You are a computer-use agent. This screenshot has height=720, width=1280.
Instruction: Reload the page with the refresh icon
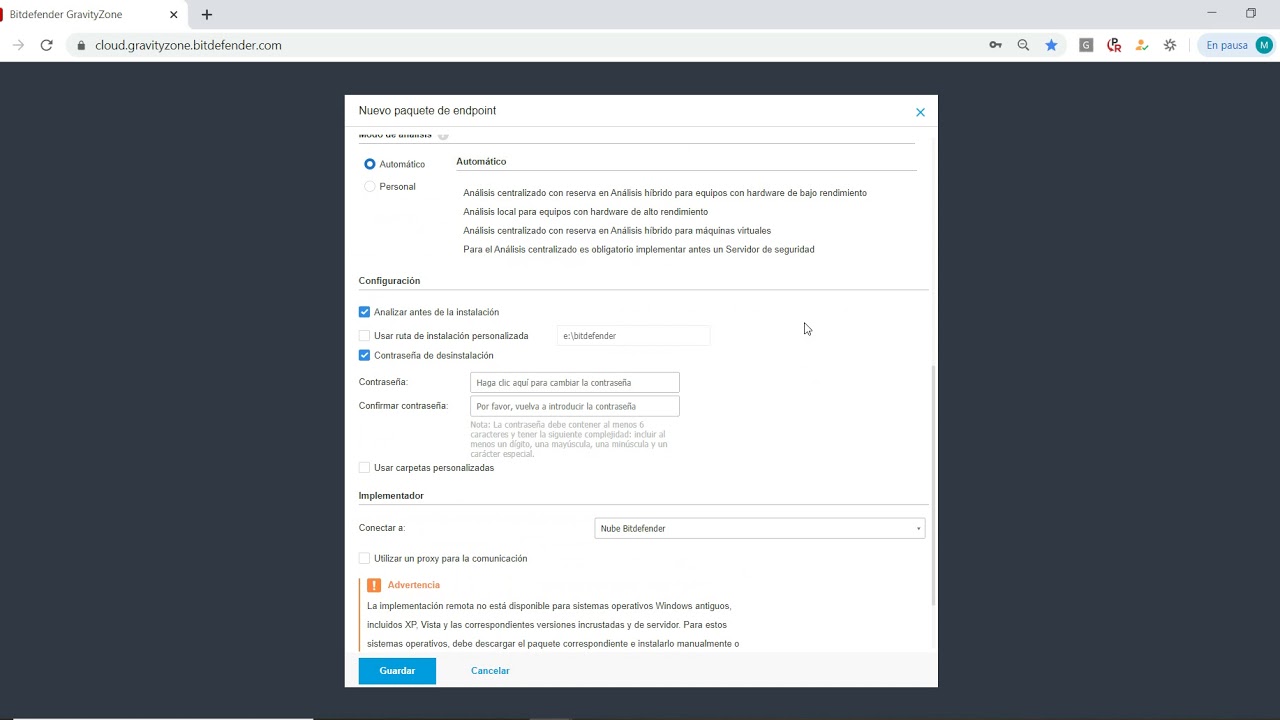(x=46, y=45)
